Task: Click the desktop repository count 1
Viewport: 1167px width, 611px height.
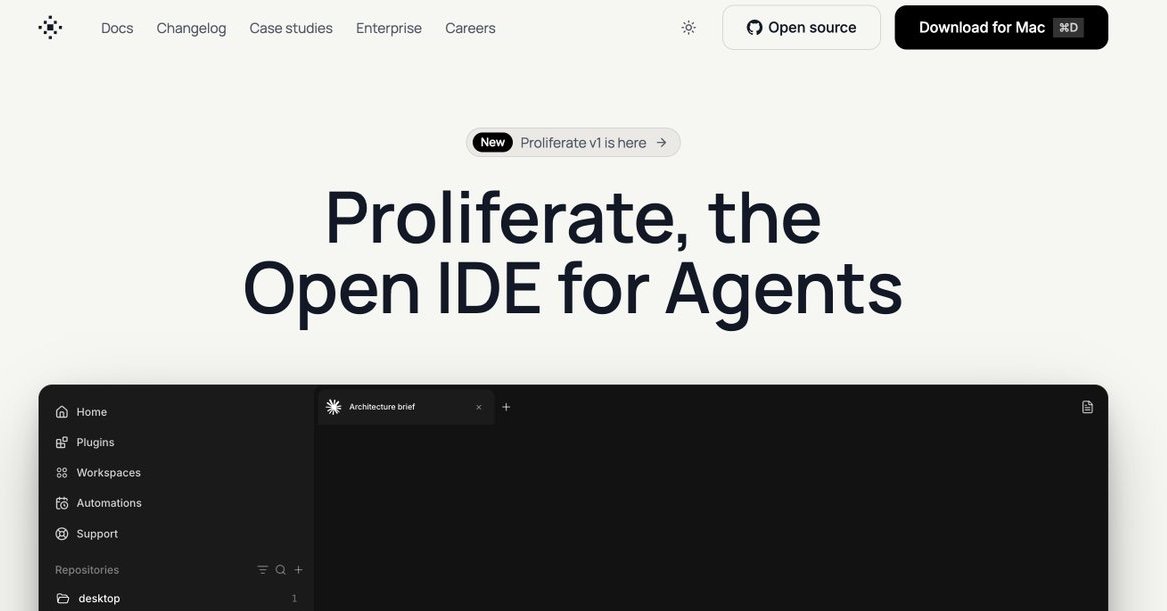Action: [x=295, y=598]
